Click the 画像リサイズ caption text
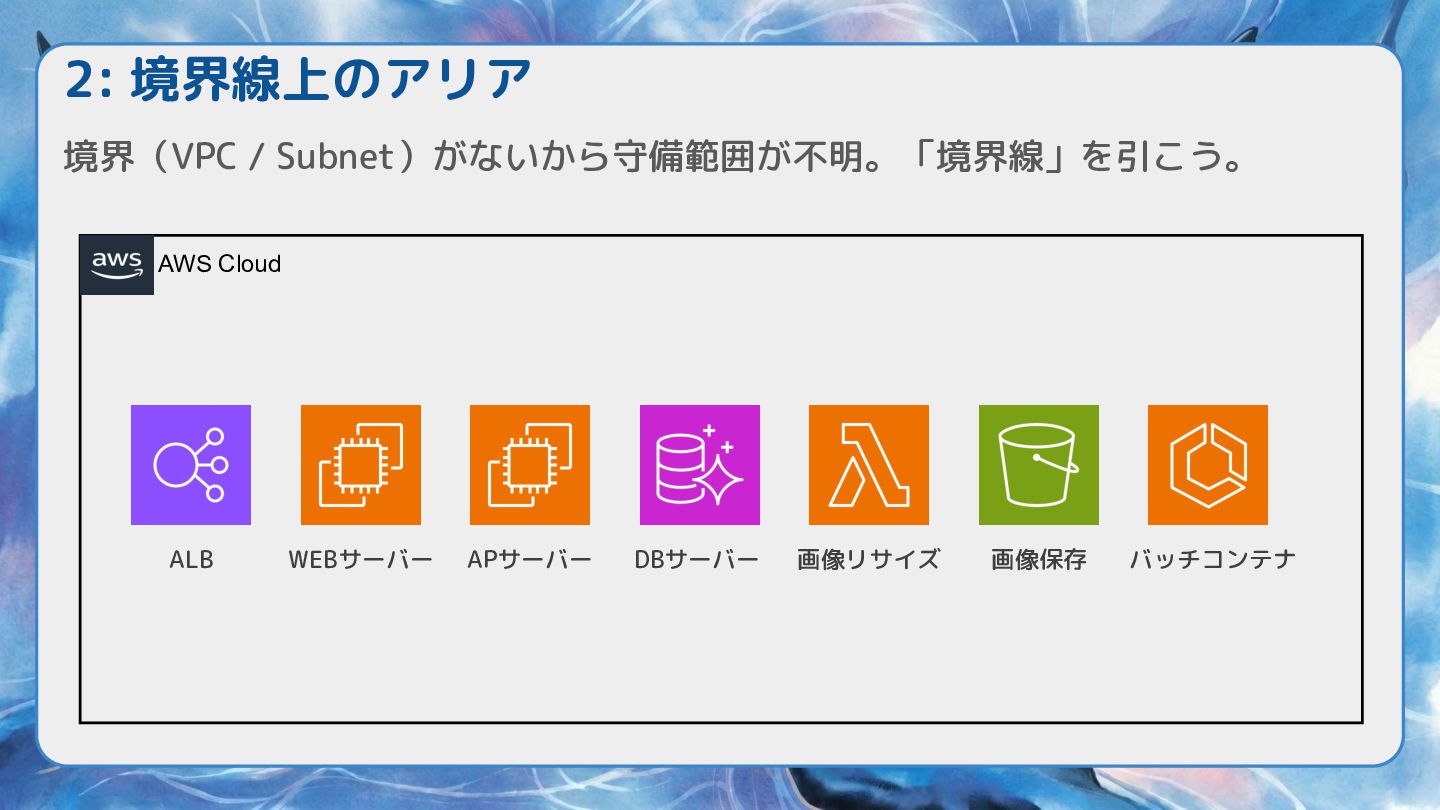 point(868,560)
